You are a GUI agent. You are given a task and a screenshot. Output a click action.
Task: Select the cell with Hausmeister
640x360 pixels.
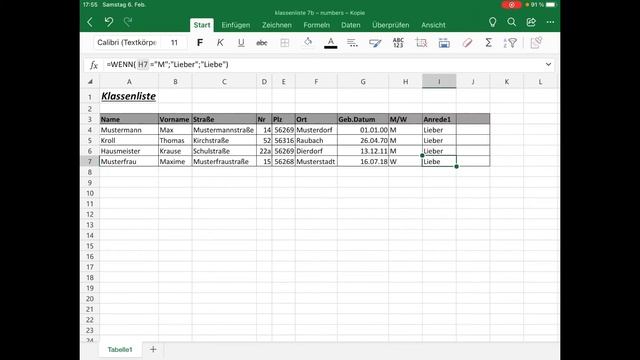pos(129,151)
